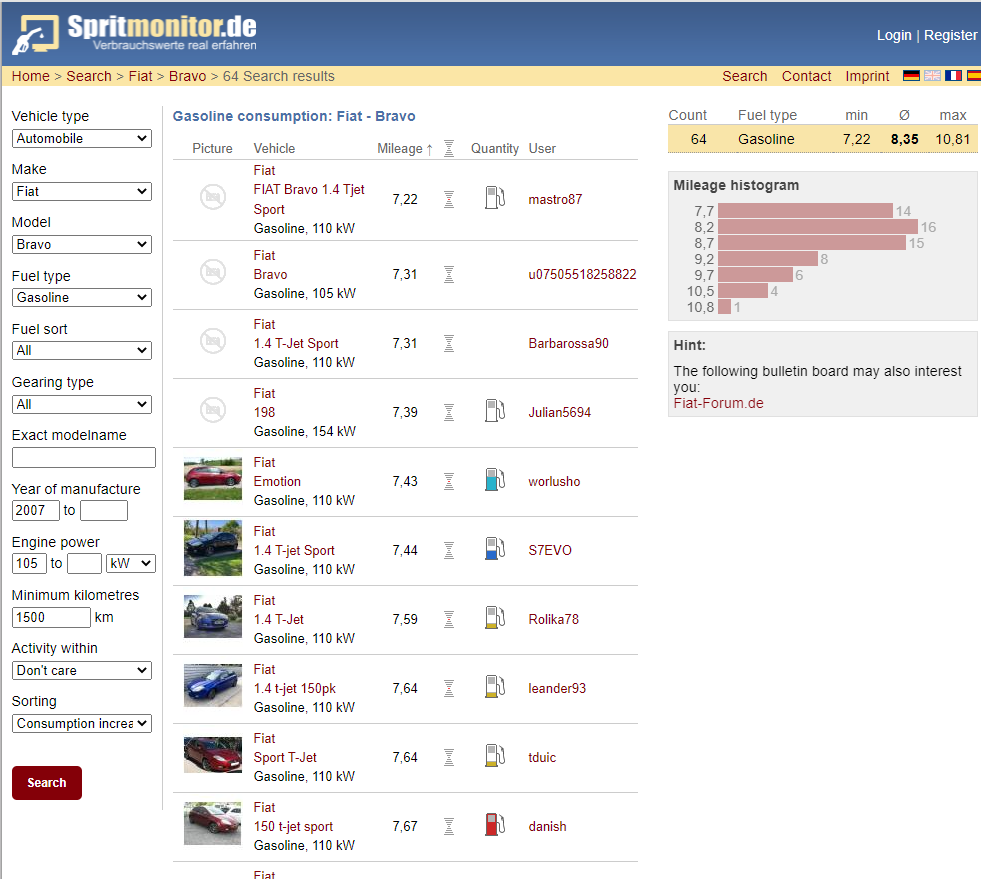
Task: Sort by the Mileage column header
Action: click(400, 148)
